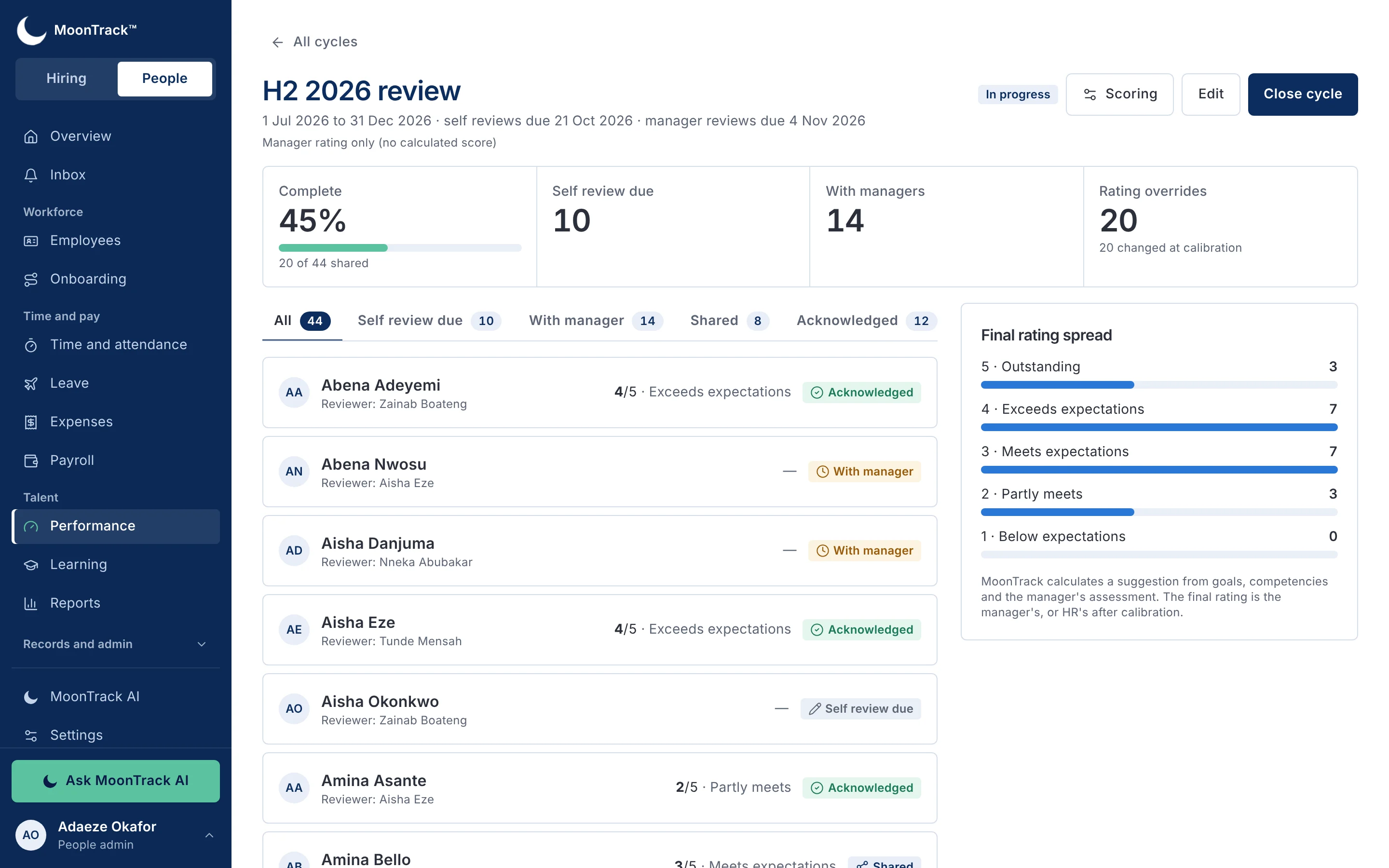Click the Edit button
Screen dimensions: 1389x868
pos(1211,94)
